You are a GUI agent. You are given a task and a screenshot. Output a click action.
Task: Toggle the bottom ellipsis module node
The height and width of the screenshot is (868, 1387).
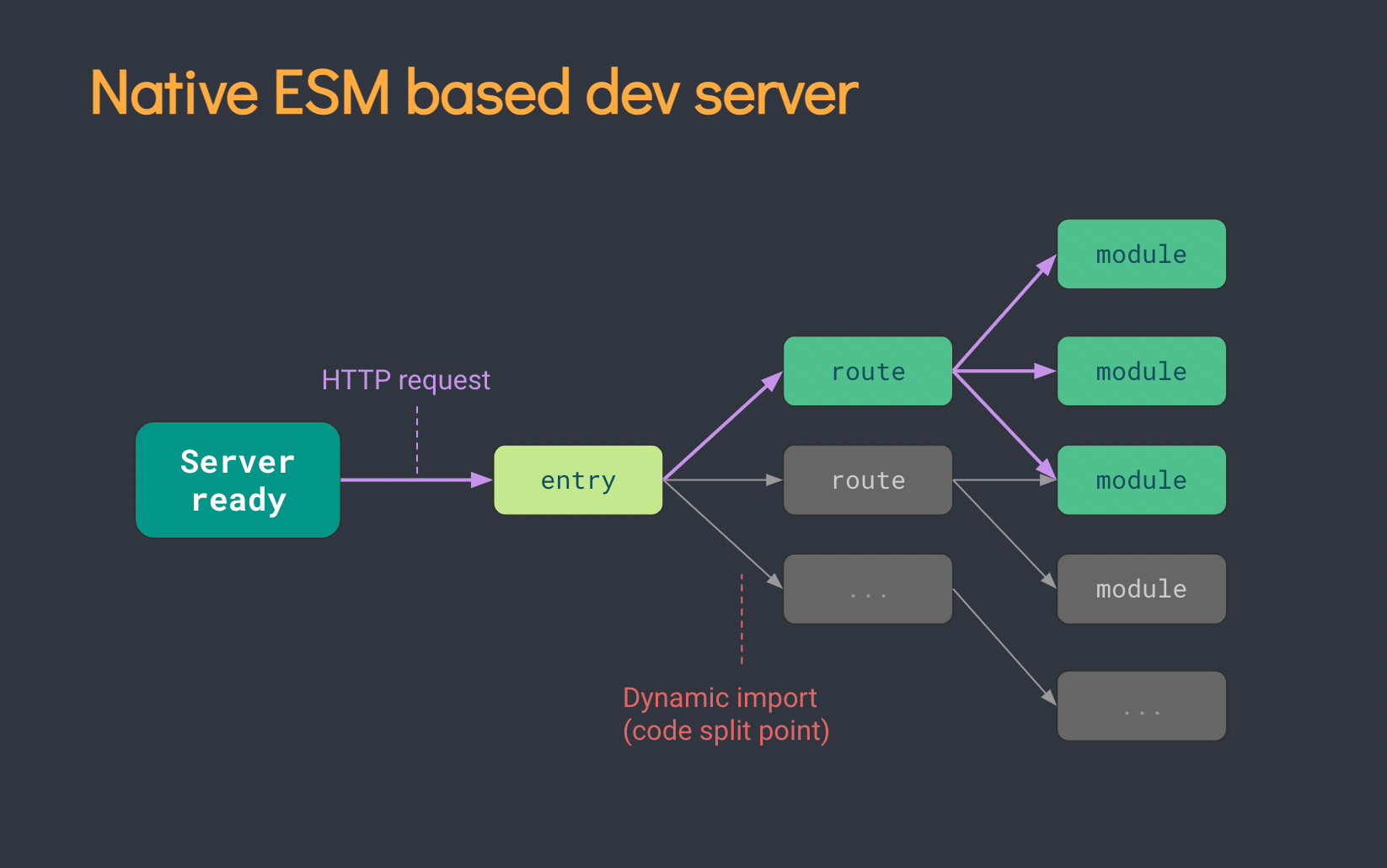point(1141,705)
